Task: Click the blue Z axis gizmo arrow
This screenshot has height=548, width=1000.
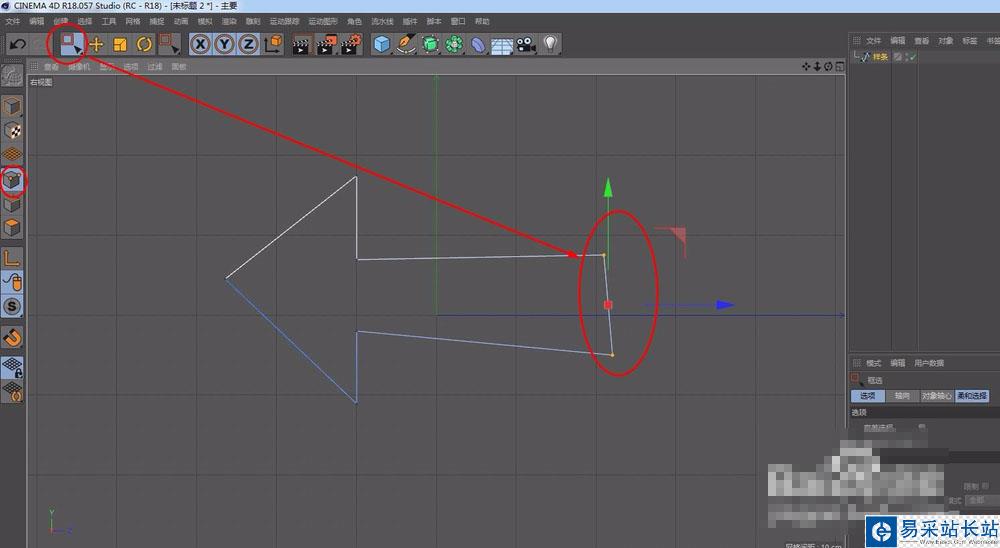Action: 724,305
